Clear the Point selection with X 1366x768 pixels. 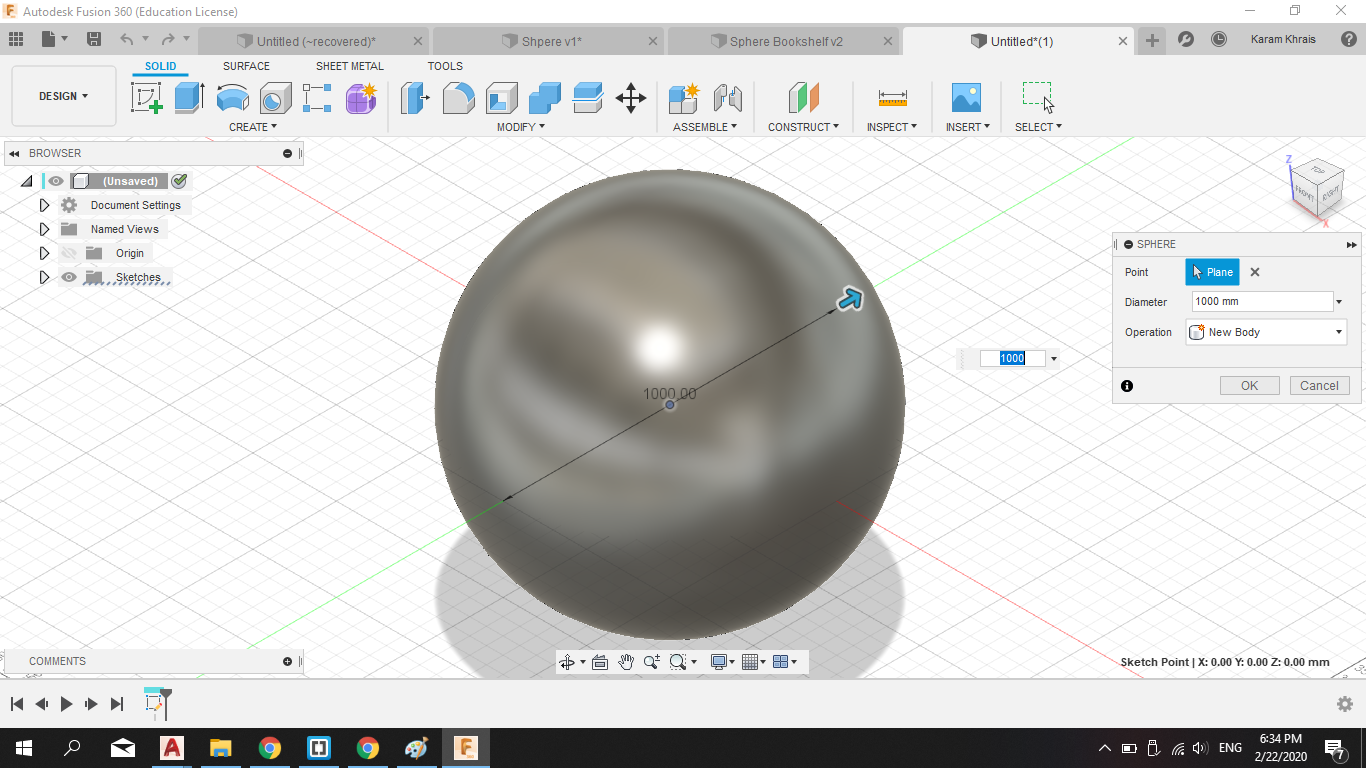pyautogui.click(x=1255, y=272)
